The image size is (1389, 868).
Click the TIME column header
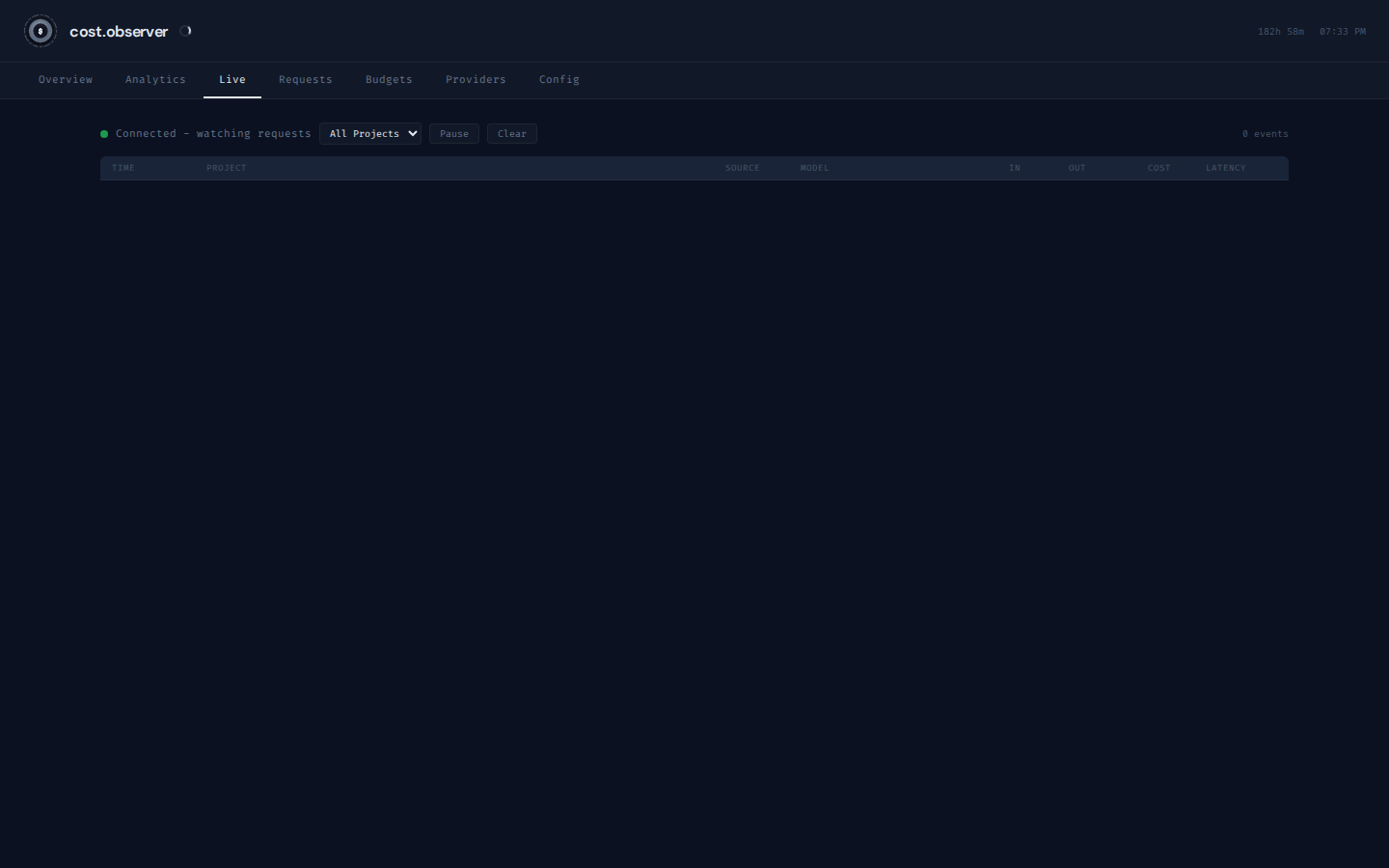click(123, 168)
